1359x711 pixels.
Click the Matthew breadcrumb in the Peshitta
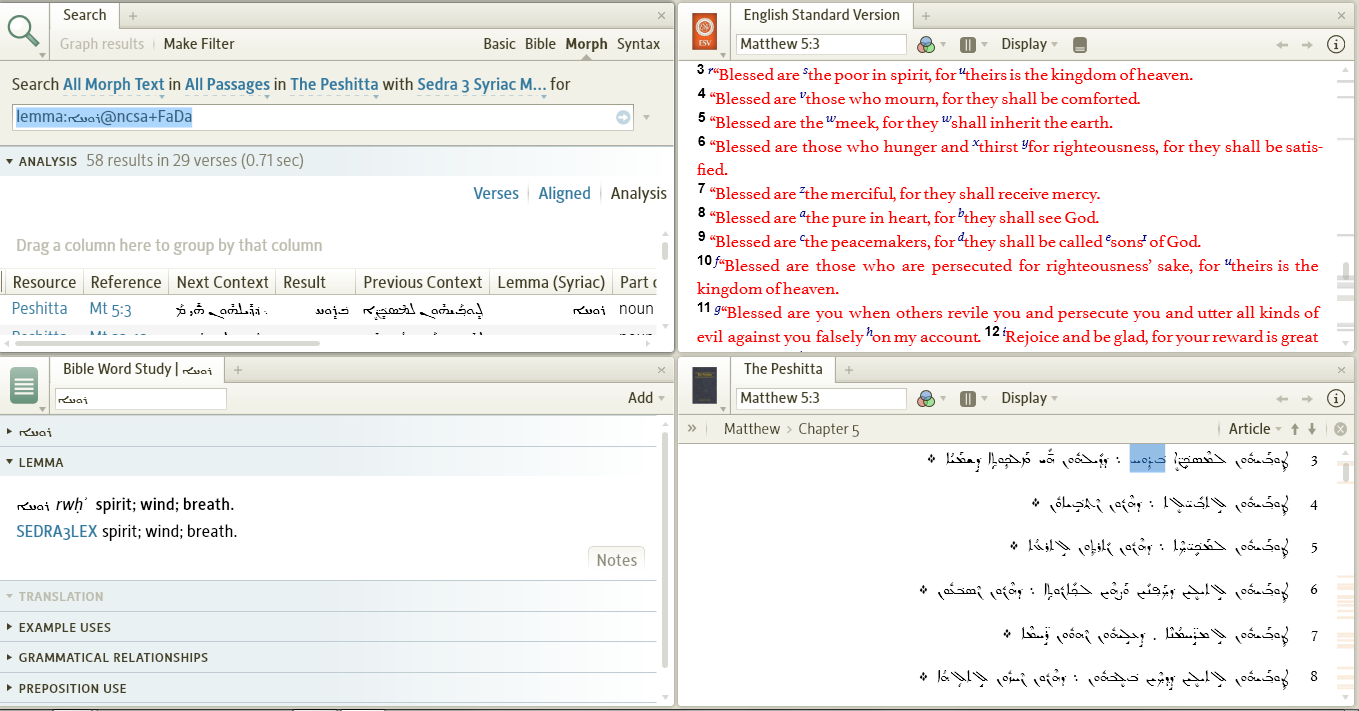[x=751, y=428]
